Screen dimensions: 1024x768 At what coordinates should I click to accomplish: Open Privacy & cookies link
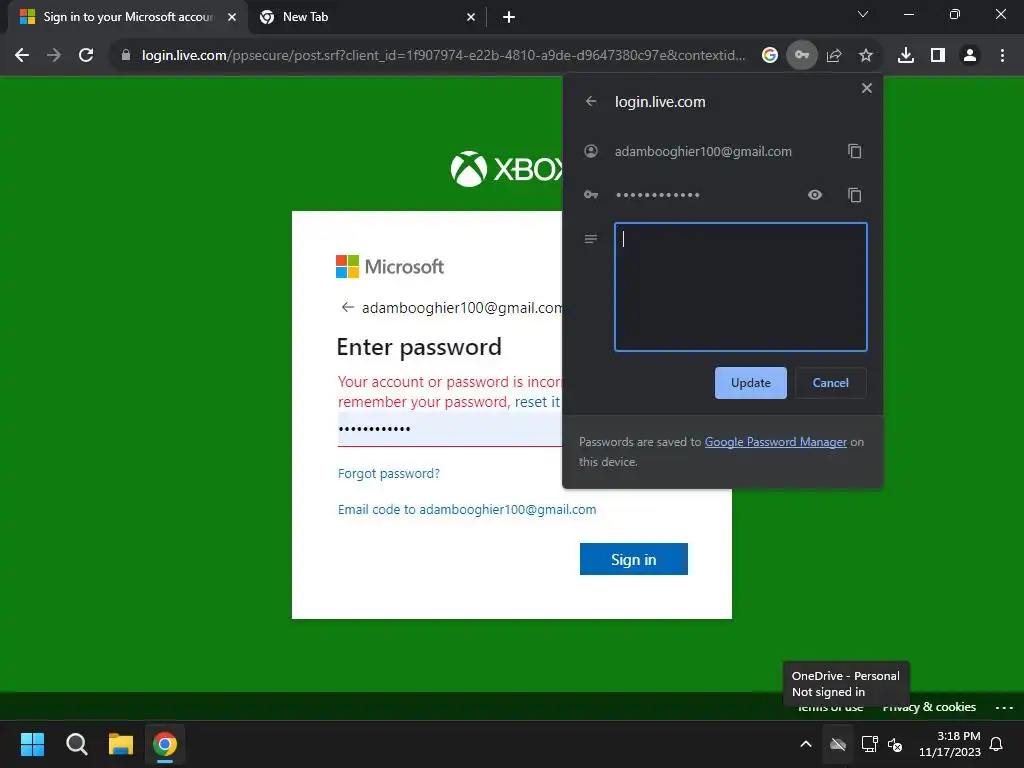click(929, 707)
